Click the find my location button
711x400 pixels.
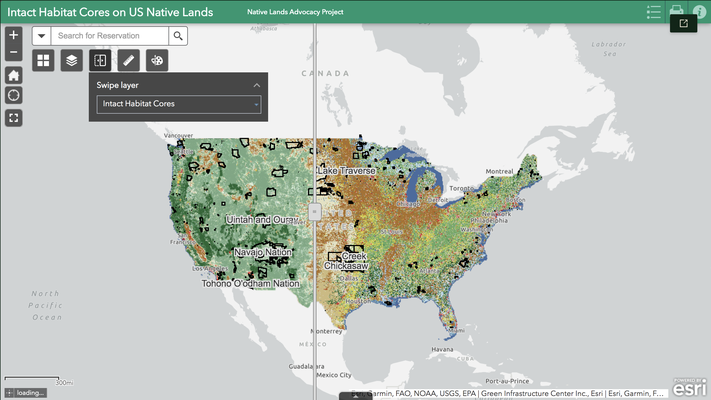13,96
